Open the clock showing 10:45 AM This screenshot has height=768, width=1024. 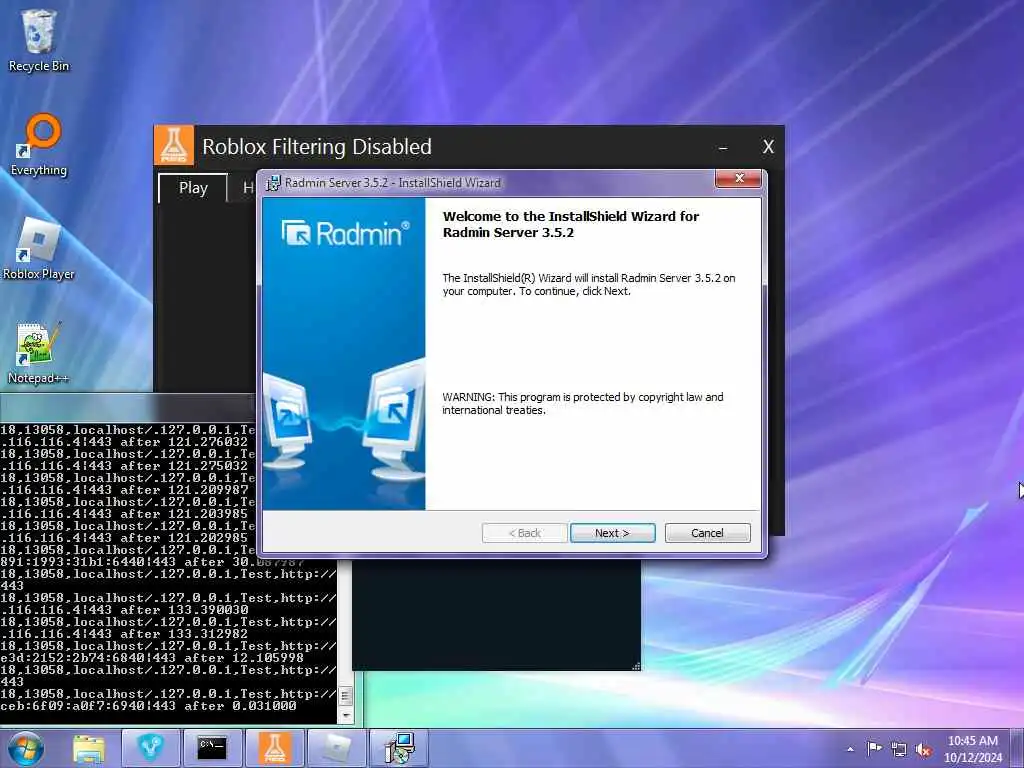972,741
